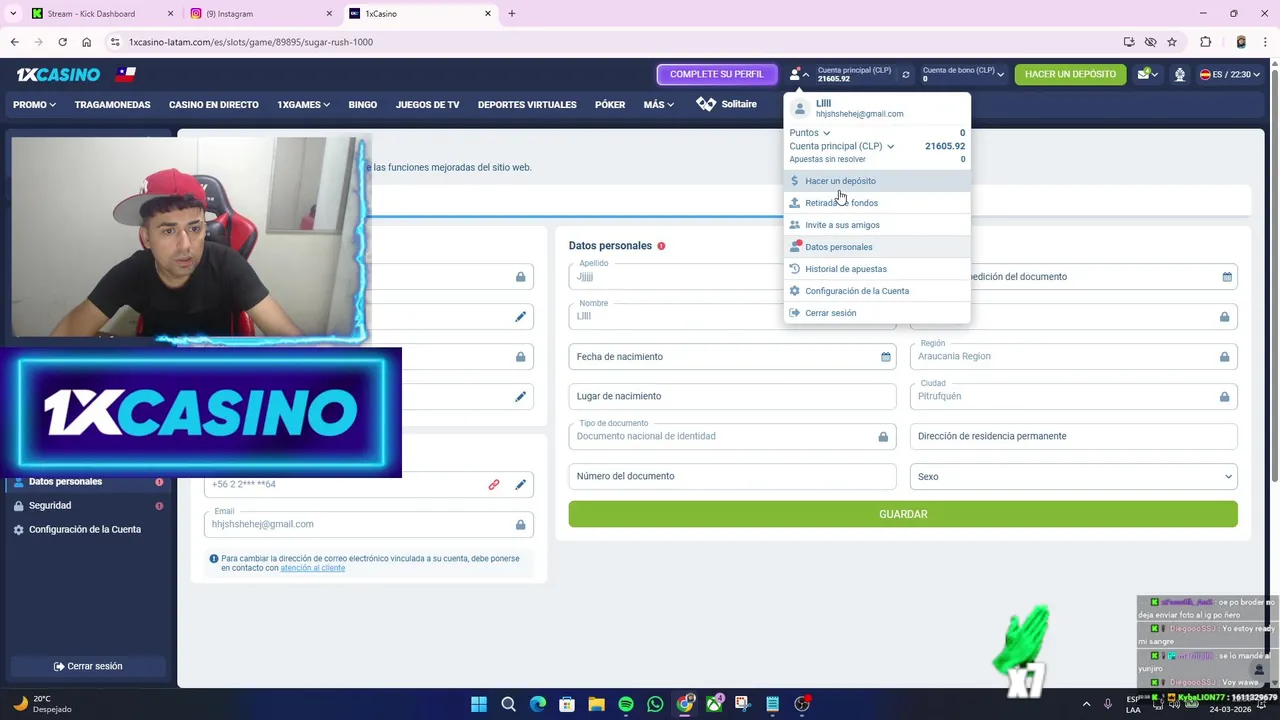The height and width of the screenshot is (720, 1280).
Task: Switch to the Instagram browser tab
Action: pos(262,14)
